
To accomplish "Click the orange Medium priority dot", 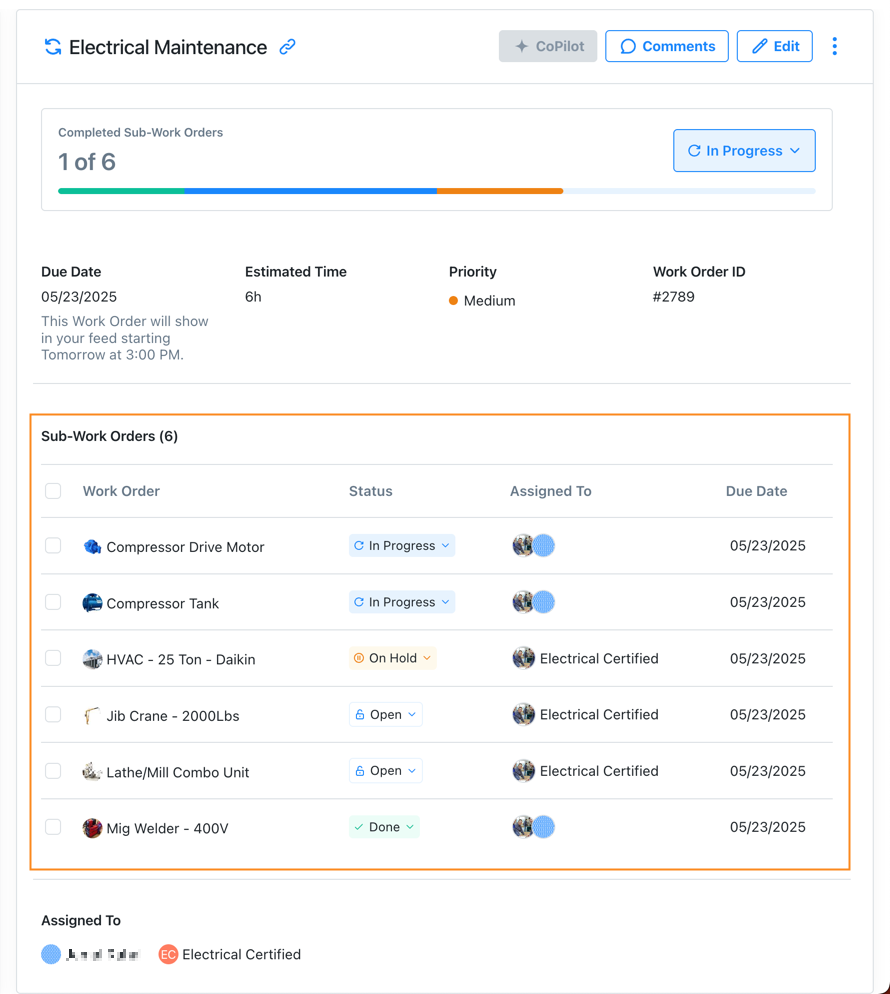I will click(453, 300).
